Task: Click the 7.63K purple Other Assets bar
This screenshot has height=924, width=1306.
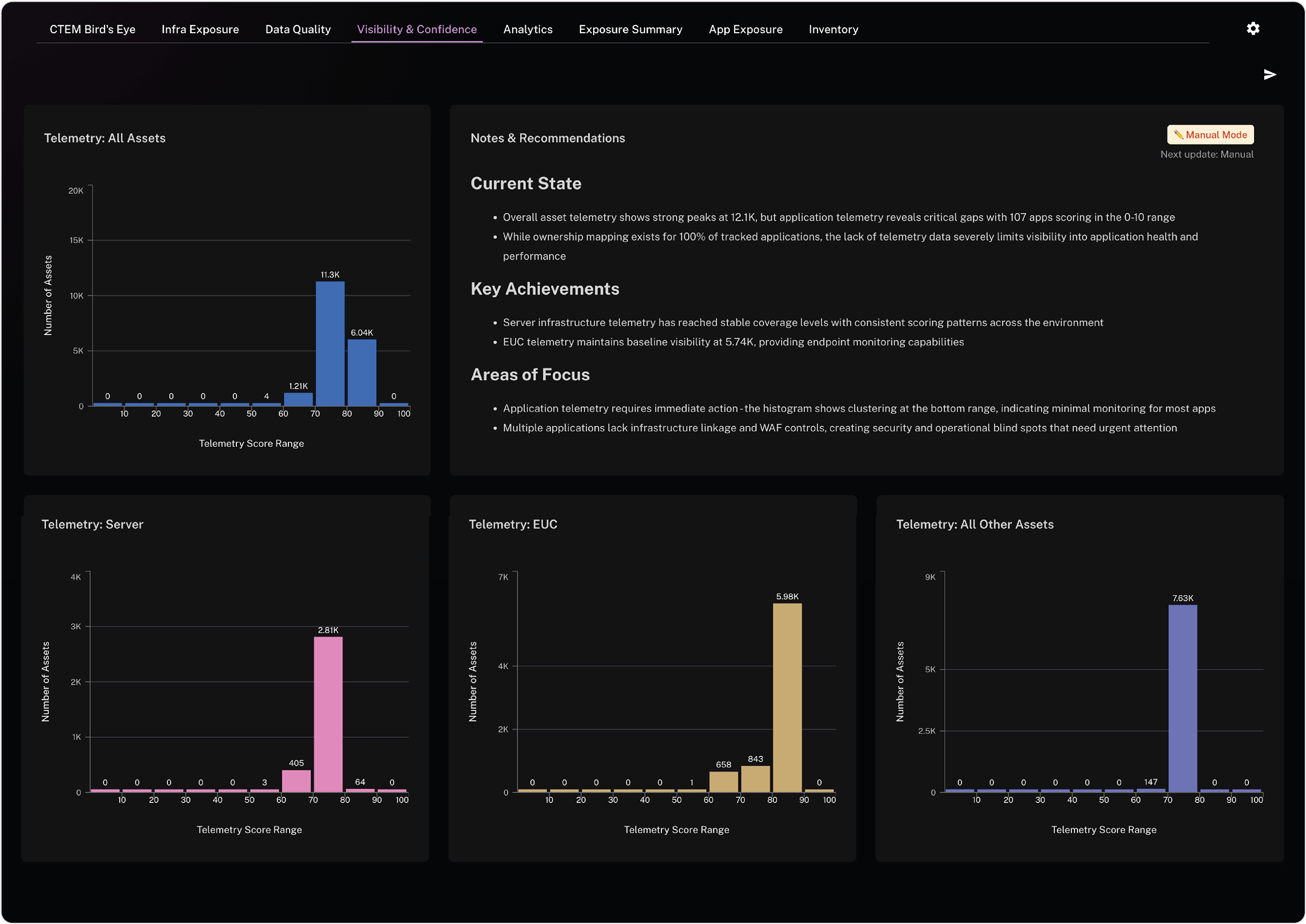Action: tap(1183, 698)
